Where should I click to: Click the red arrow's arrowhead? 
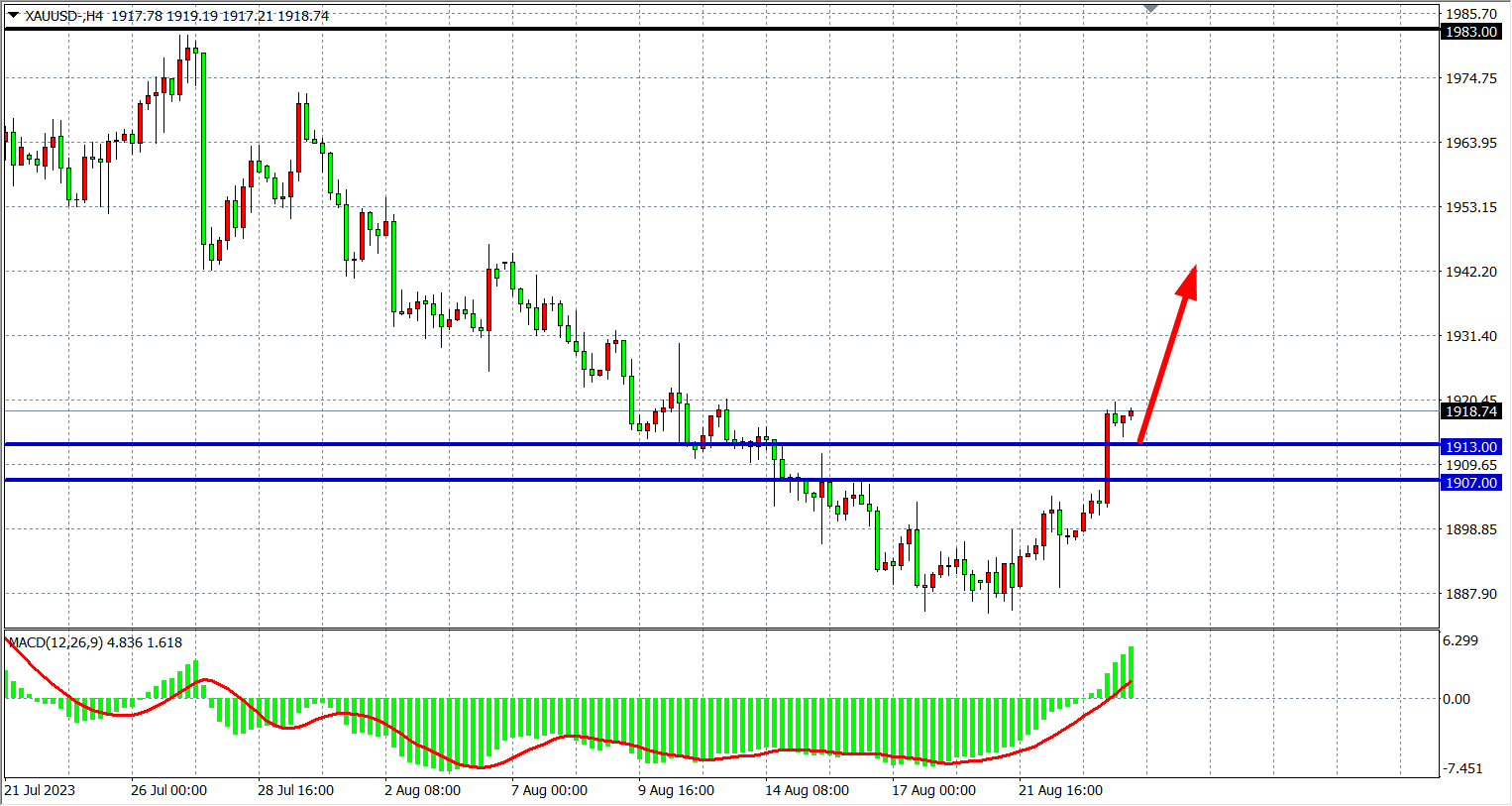[x=1188, y=281]
